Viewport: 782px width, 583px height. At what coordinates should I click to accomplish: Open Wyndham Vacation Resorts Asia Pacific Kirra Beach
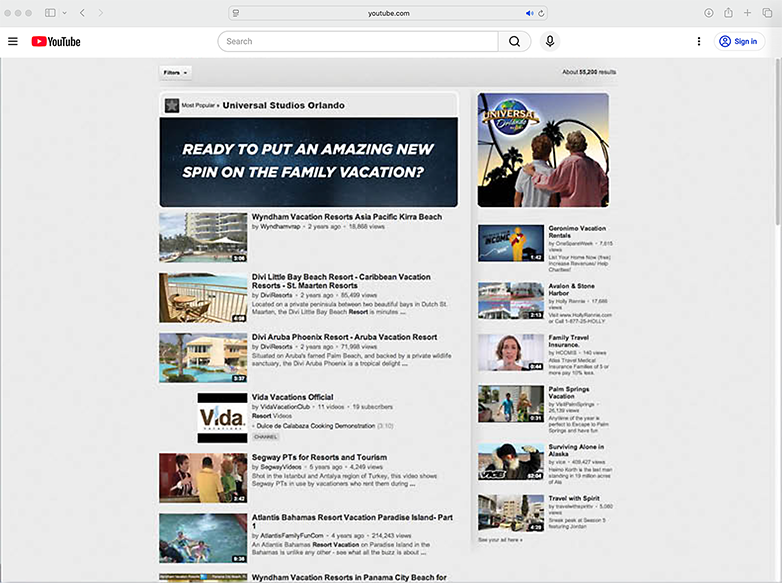point(346,217)
